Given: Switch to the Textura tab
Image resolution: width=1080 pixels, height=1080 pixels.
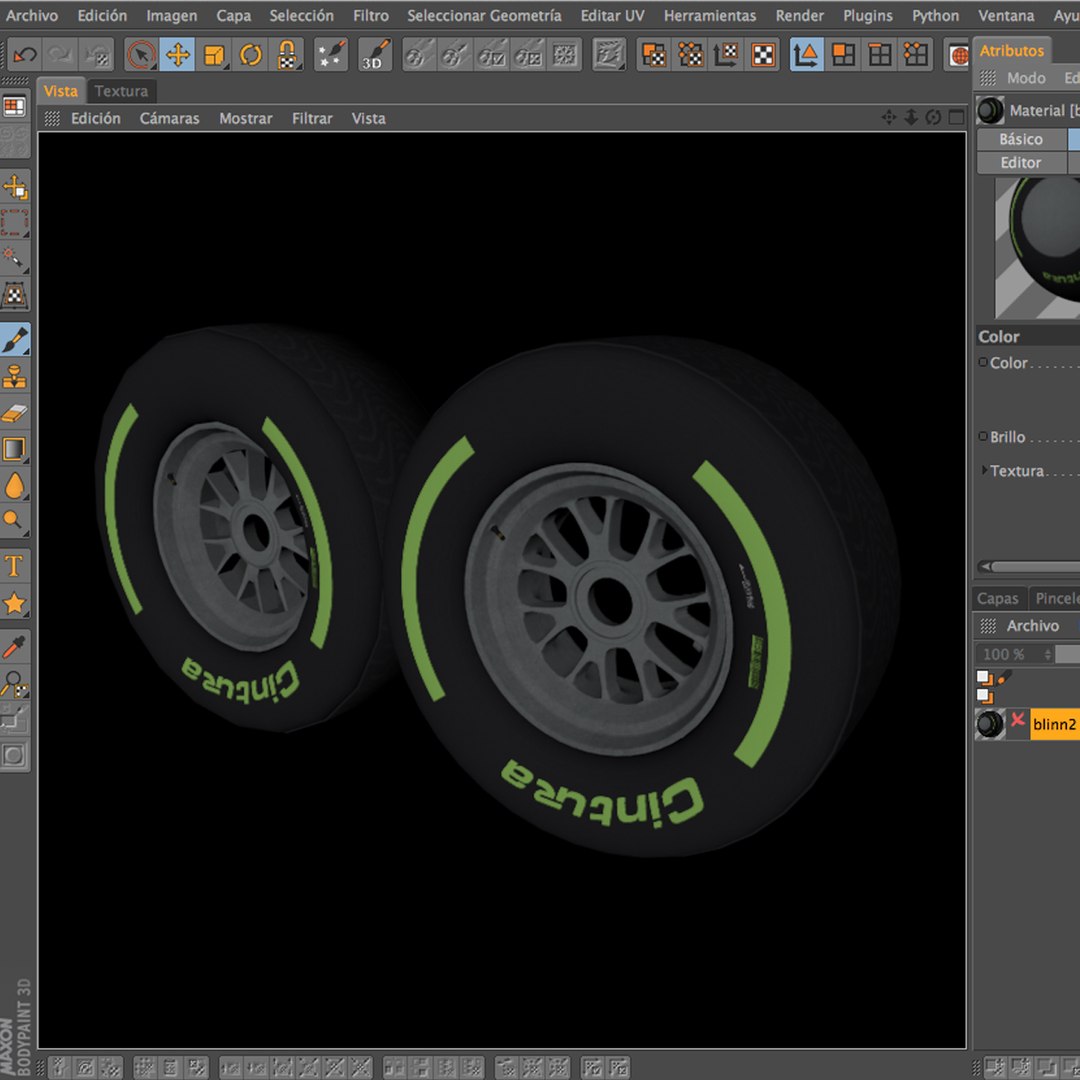Looking at the screenshot, I should 121,91.
